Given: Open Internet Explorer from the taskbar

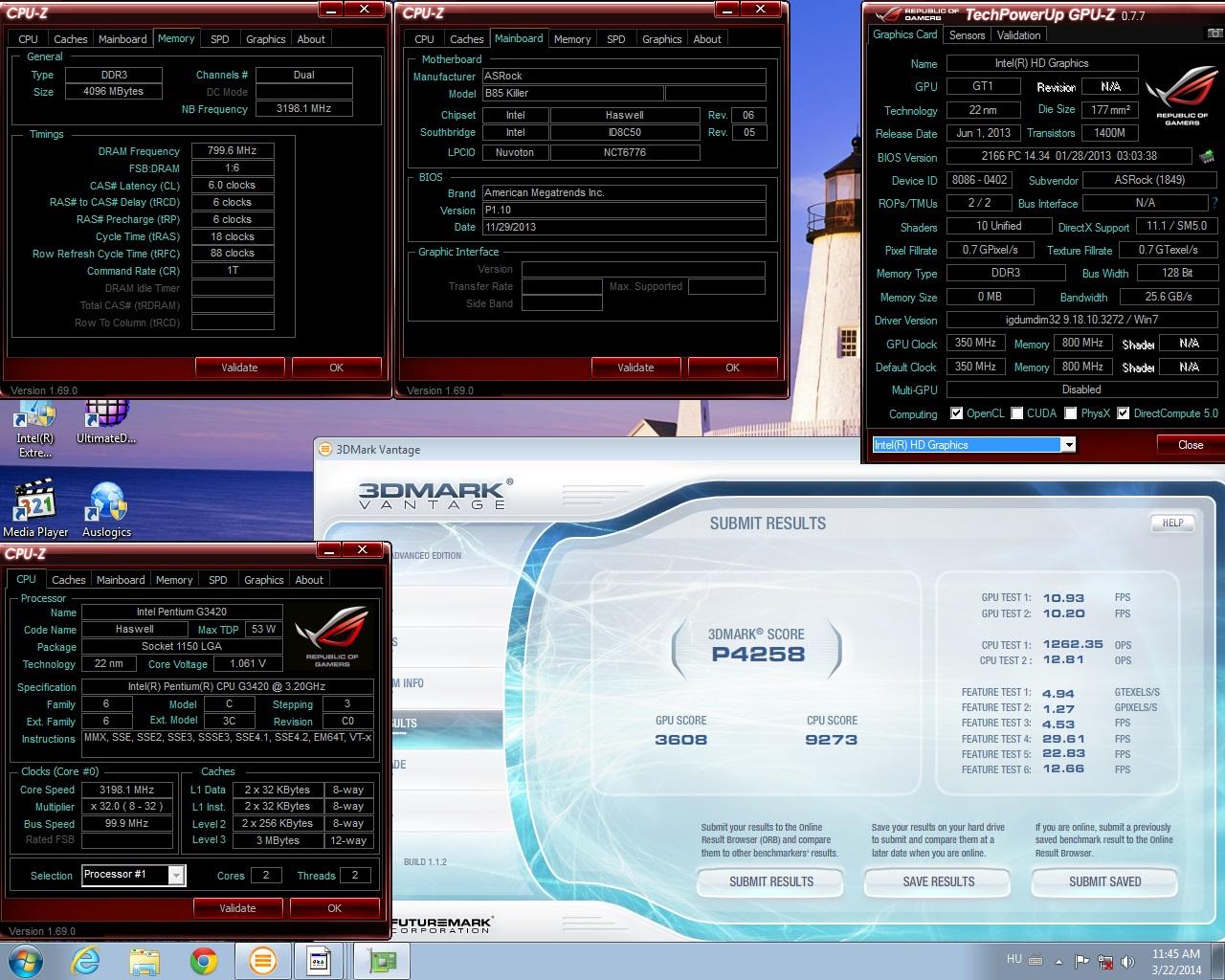Looking at the screenshot, I should coord(85,961).
